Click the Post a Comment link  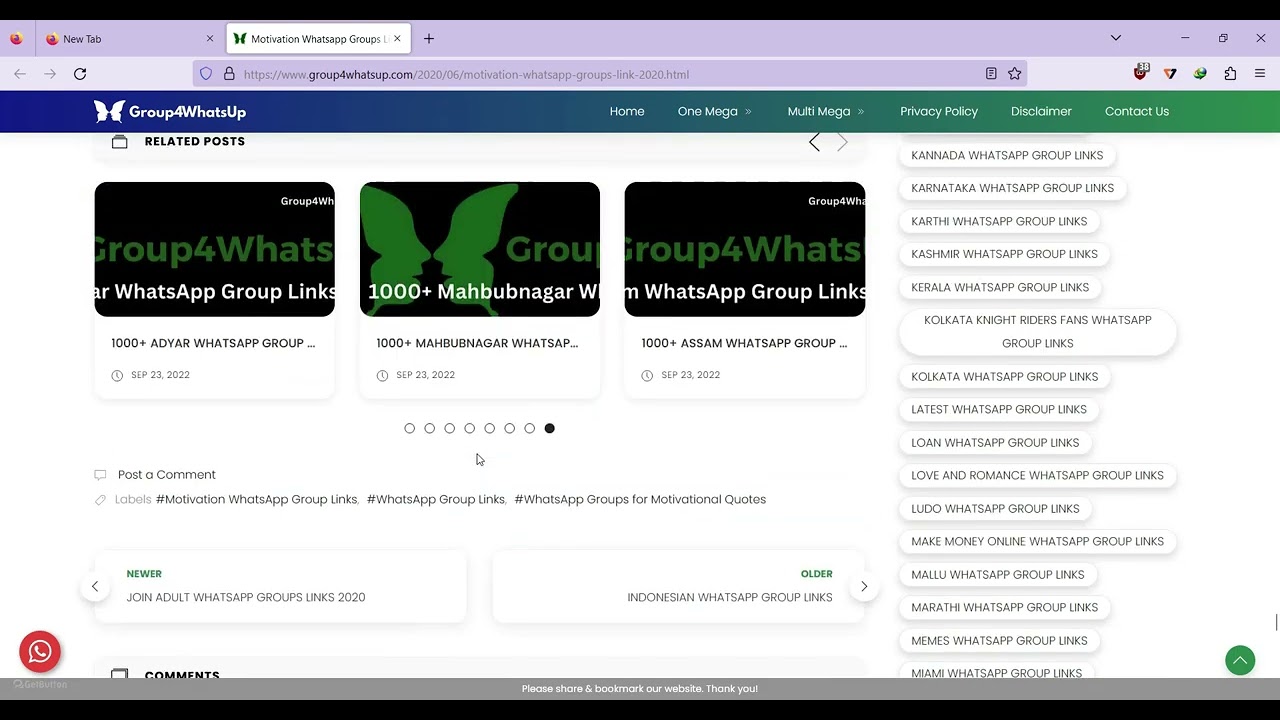[167, 475]
